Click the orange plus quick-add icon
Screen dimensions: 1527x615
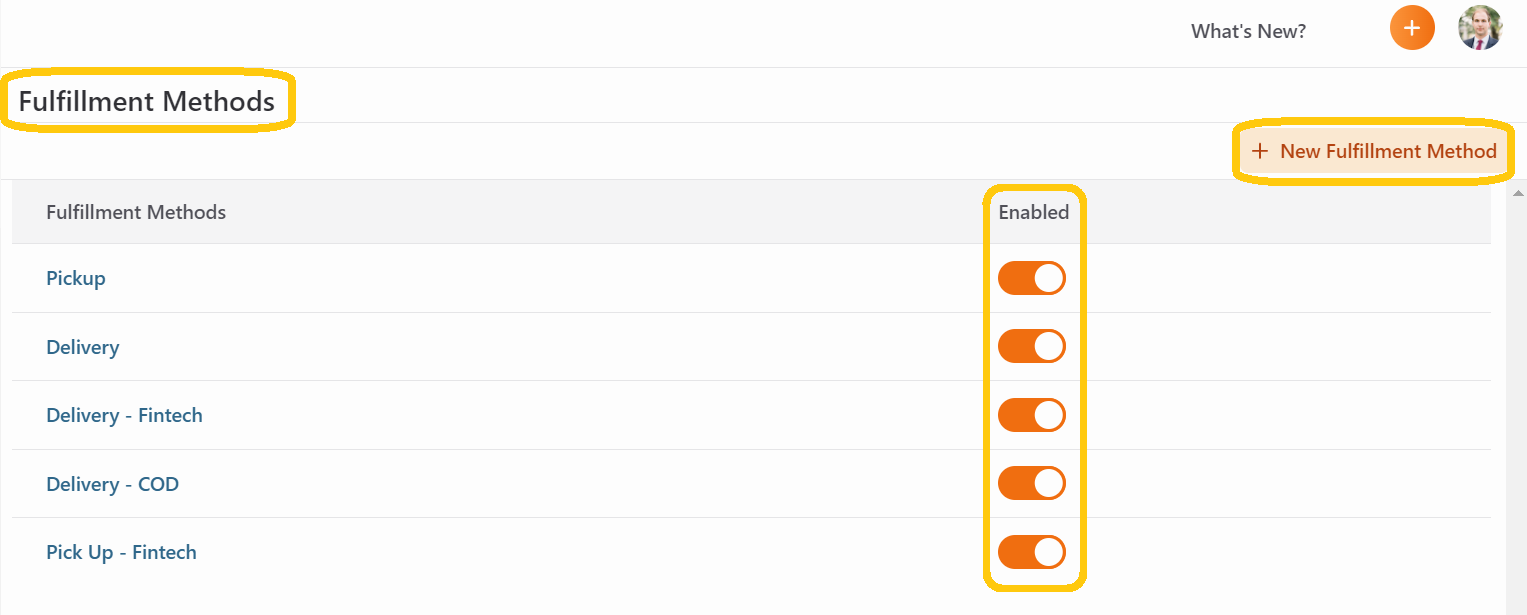[x=1412, y=28]
